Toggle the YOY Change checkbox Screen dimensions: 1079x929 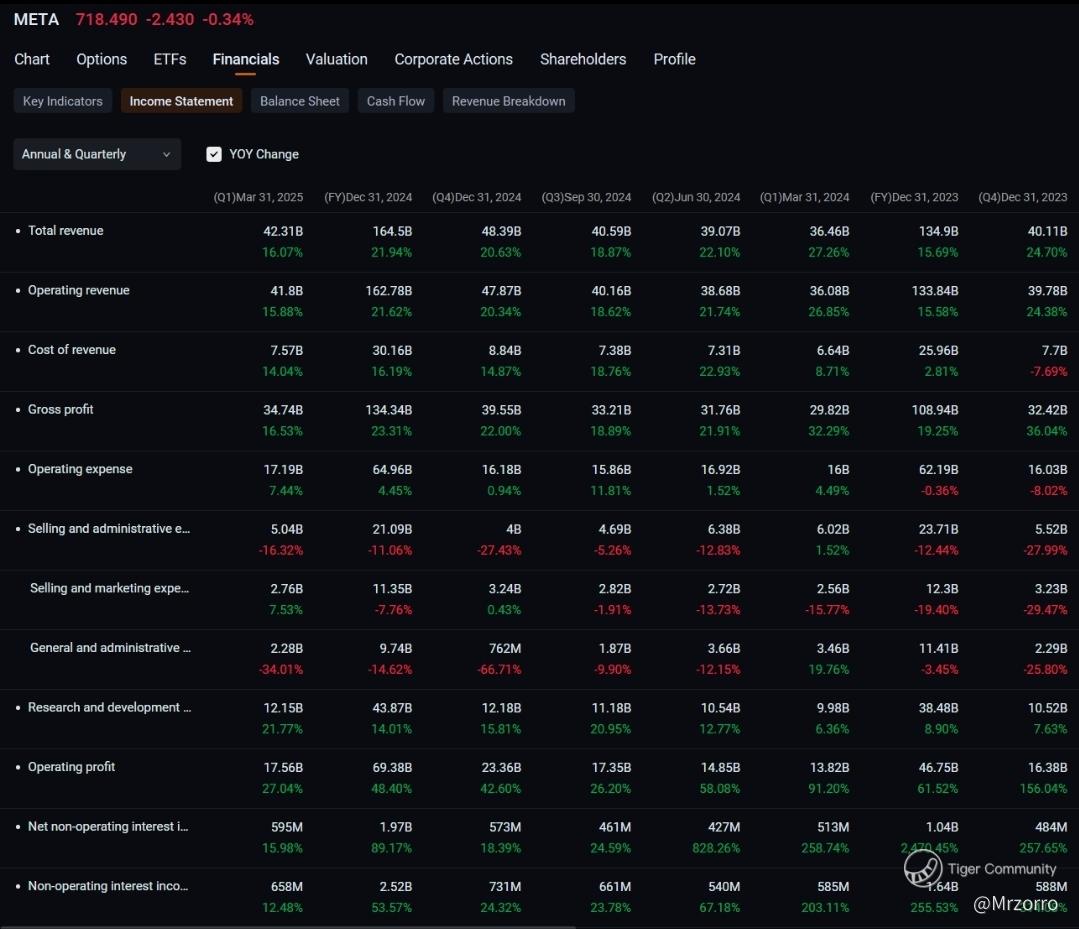click(x=214, y=154)
